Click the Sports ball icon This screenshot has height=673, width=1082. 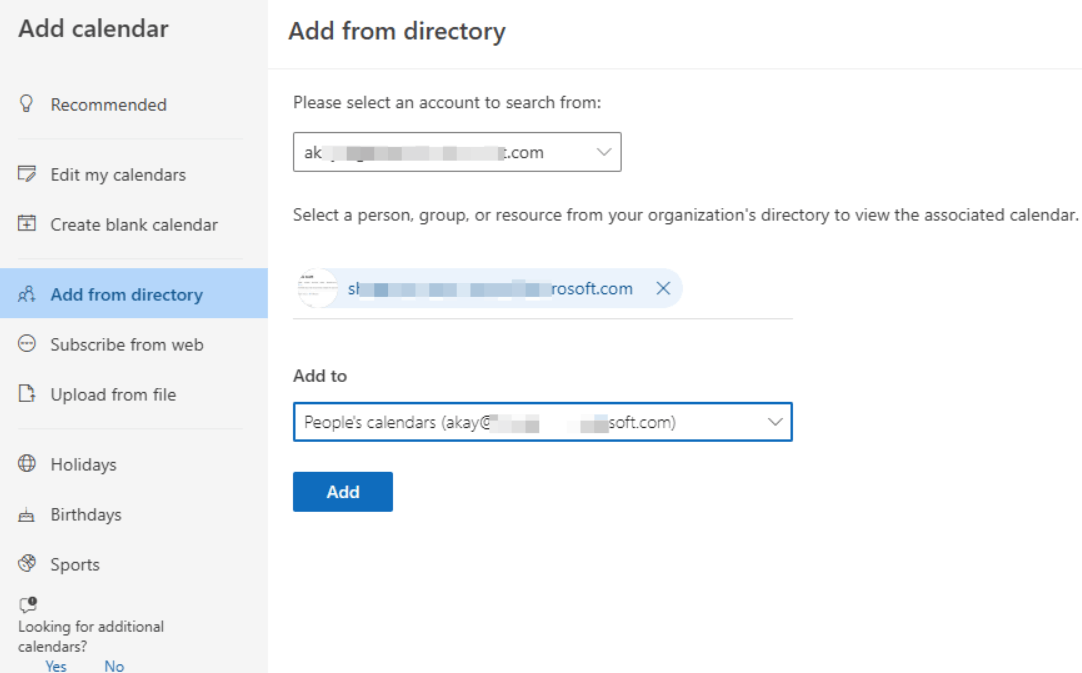27,564
